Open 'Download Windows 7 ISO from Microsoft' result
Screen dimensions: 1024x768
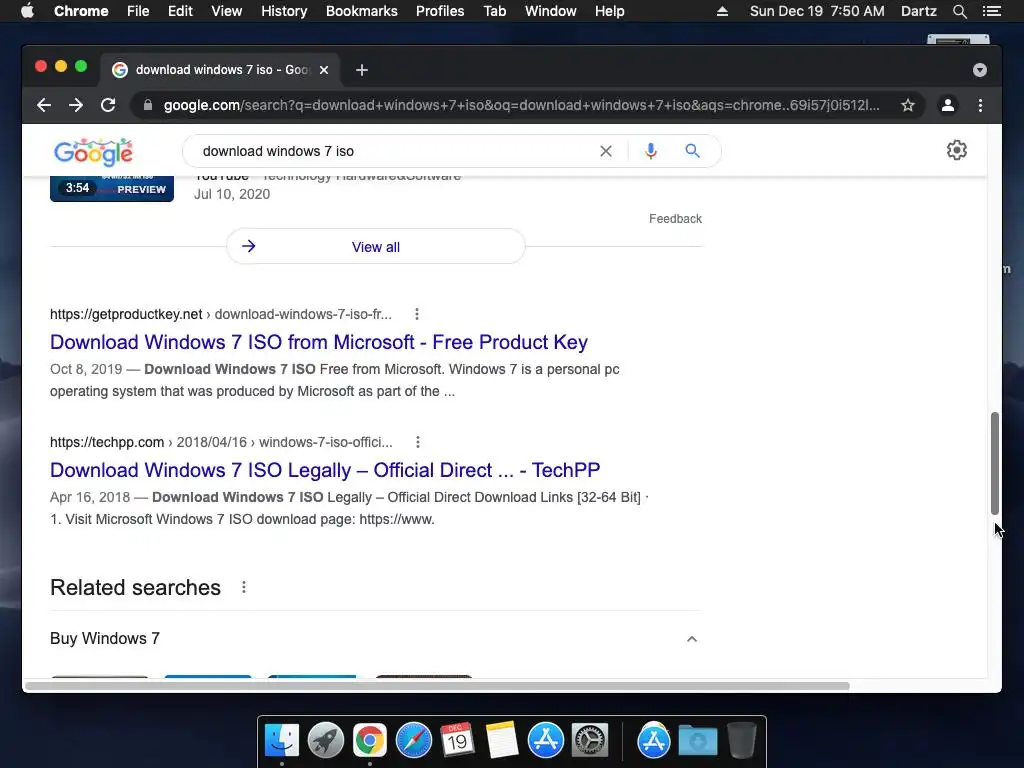[x=319, y=342]
